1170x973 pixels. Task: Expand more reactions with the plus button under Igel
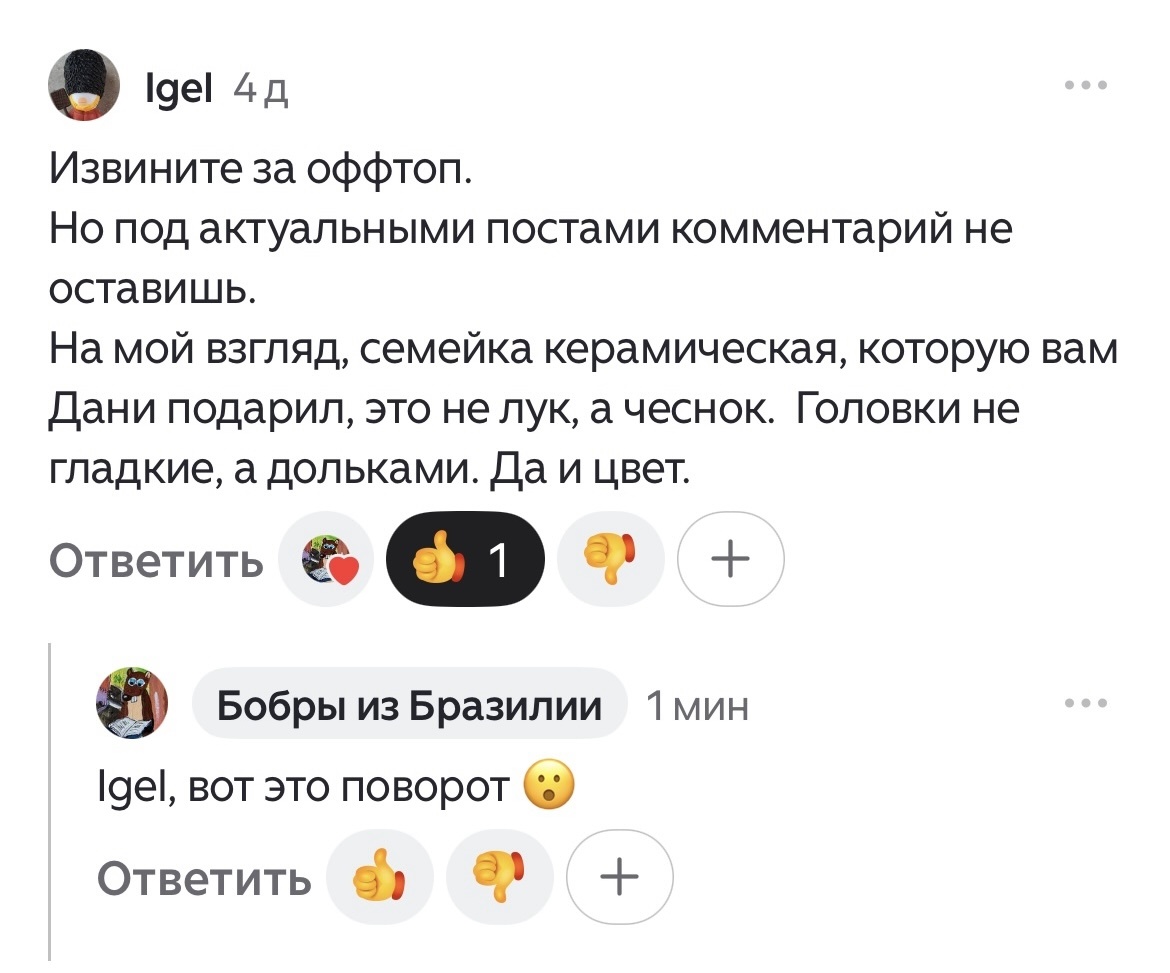click(730, 559)
